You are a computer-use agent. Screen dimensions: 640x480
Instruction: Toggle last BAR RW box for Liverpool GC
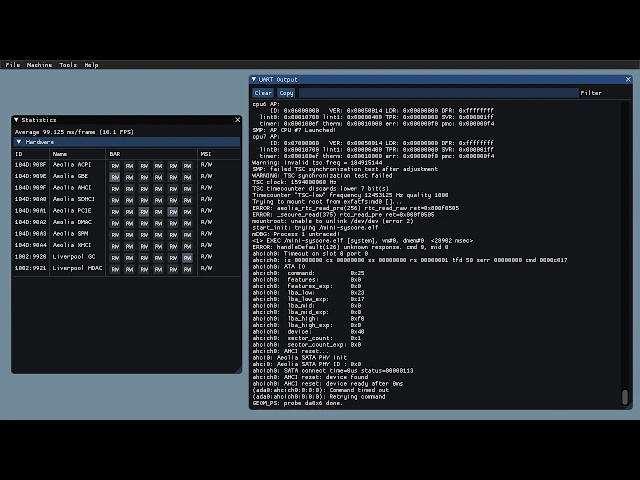[187, 258]
